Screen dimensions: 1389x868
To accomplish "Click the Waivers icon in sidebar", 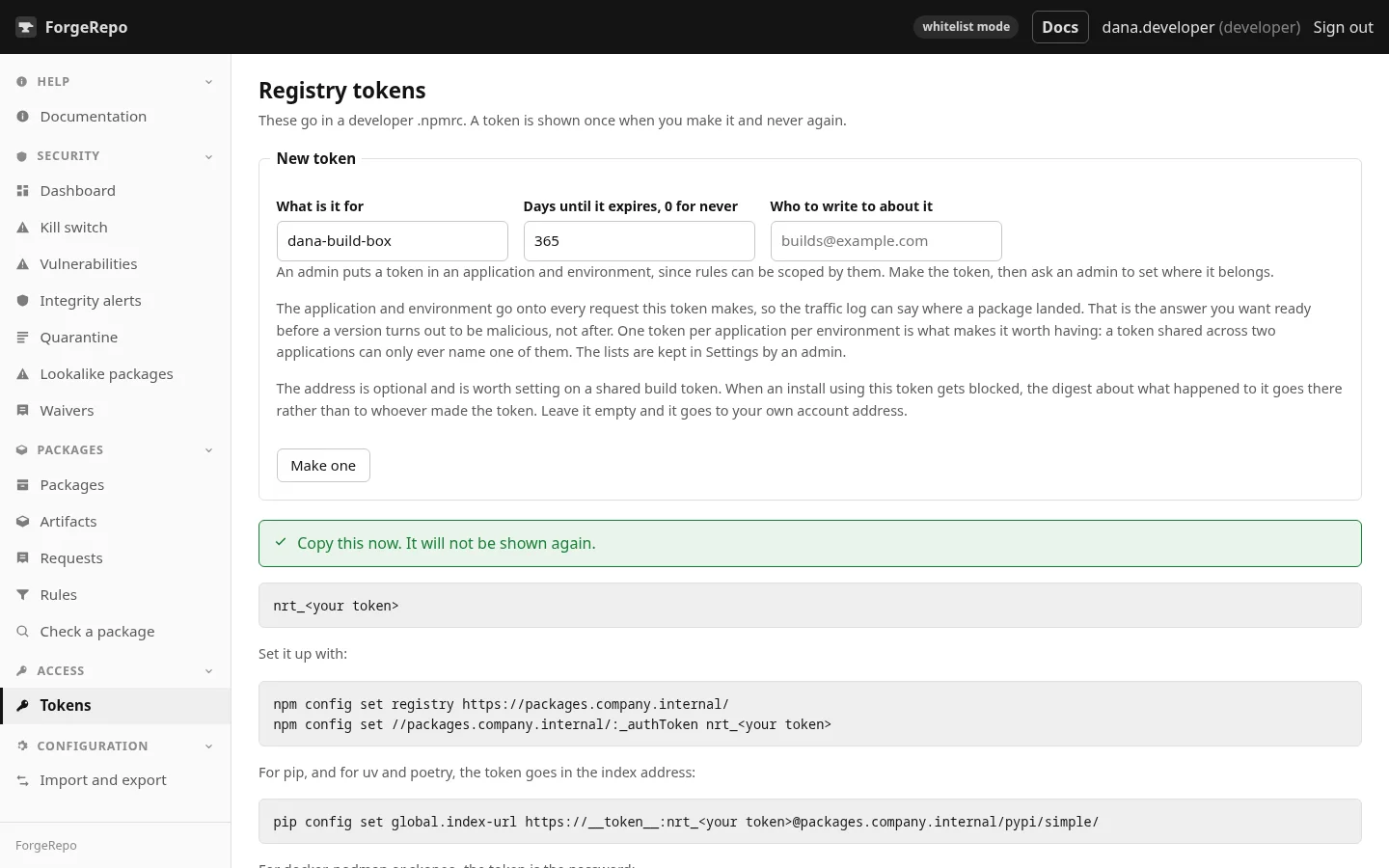I will tap(22, 411).
